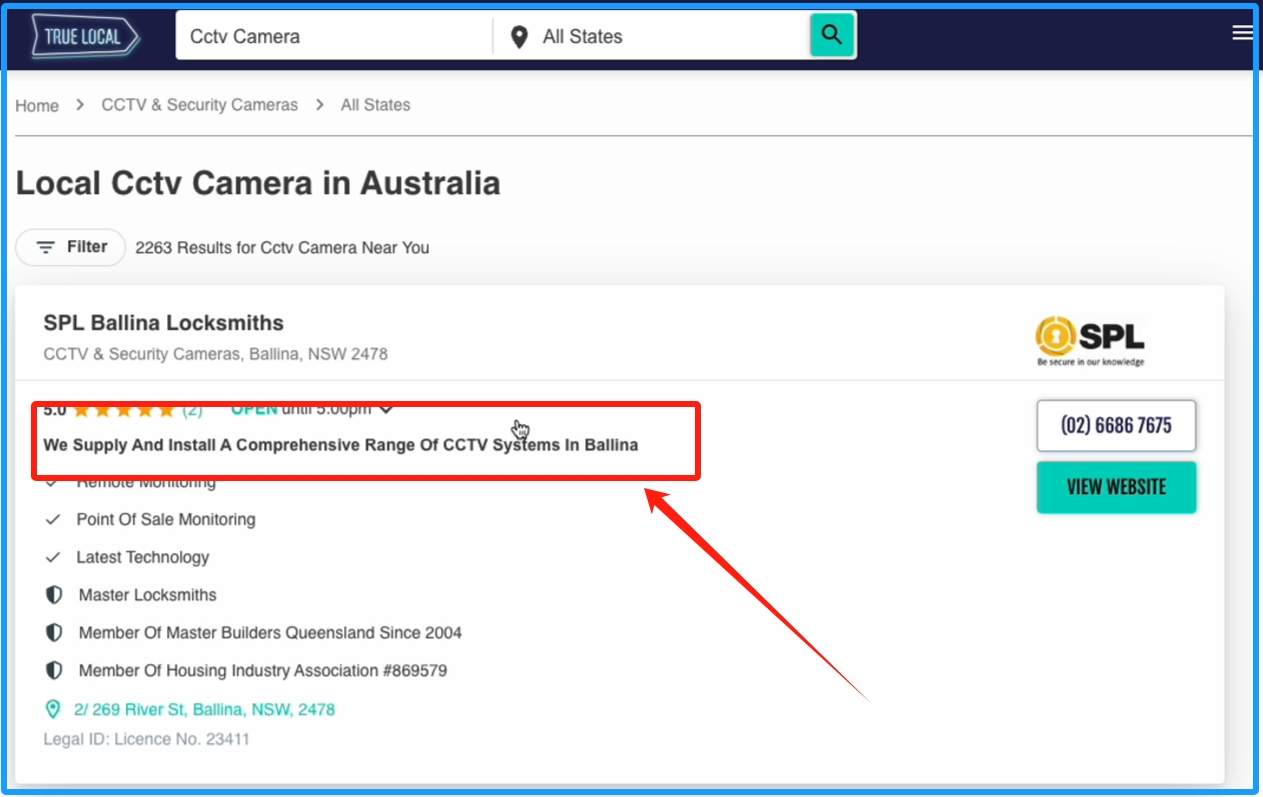Click the Cctv Camera search field
The image size is (1263, 797).
coord(334,36)
